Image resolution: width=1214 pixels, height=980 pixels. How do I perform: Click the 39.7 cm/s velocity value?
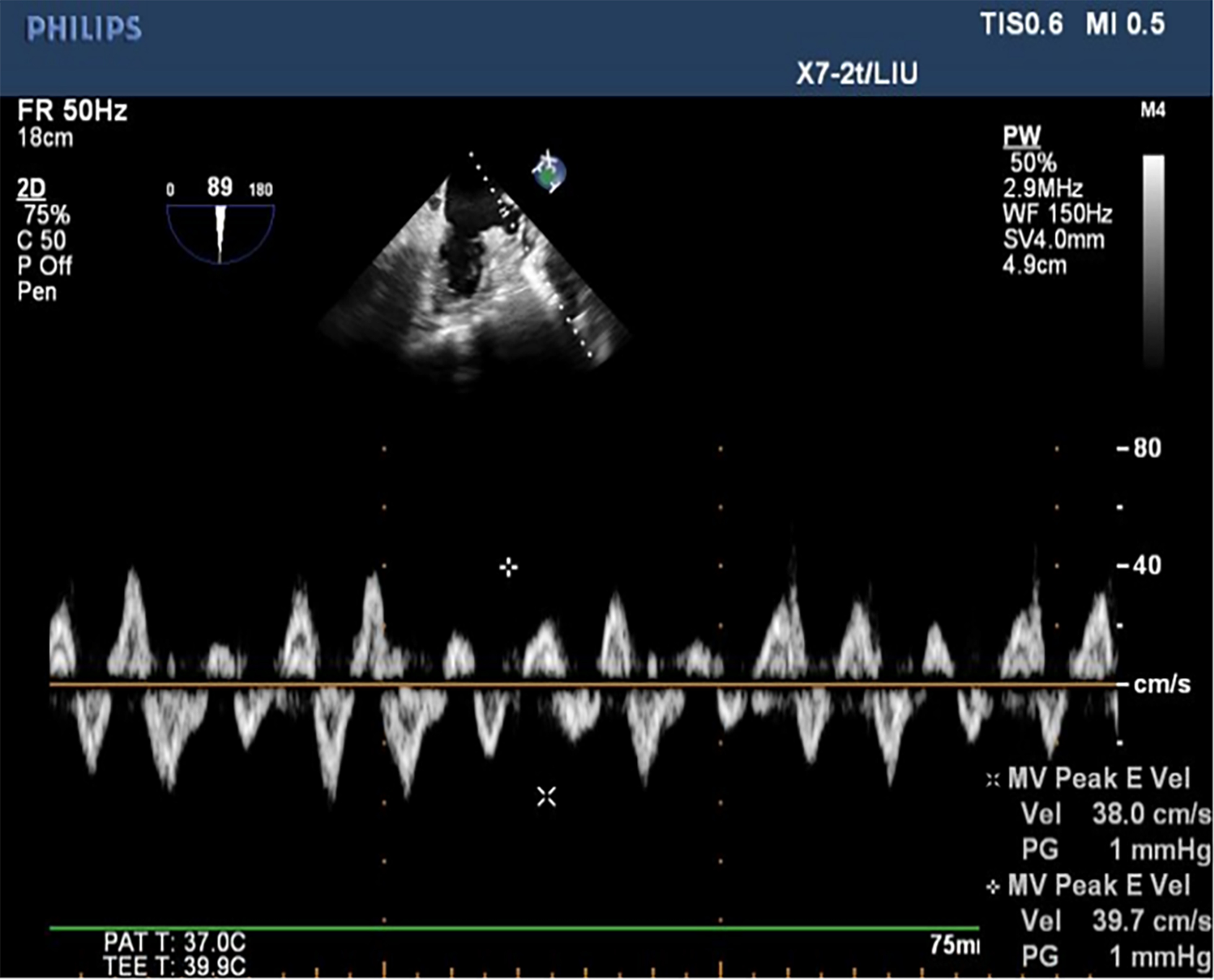(x=1151, y=921)
